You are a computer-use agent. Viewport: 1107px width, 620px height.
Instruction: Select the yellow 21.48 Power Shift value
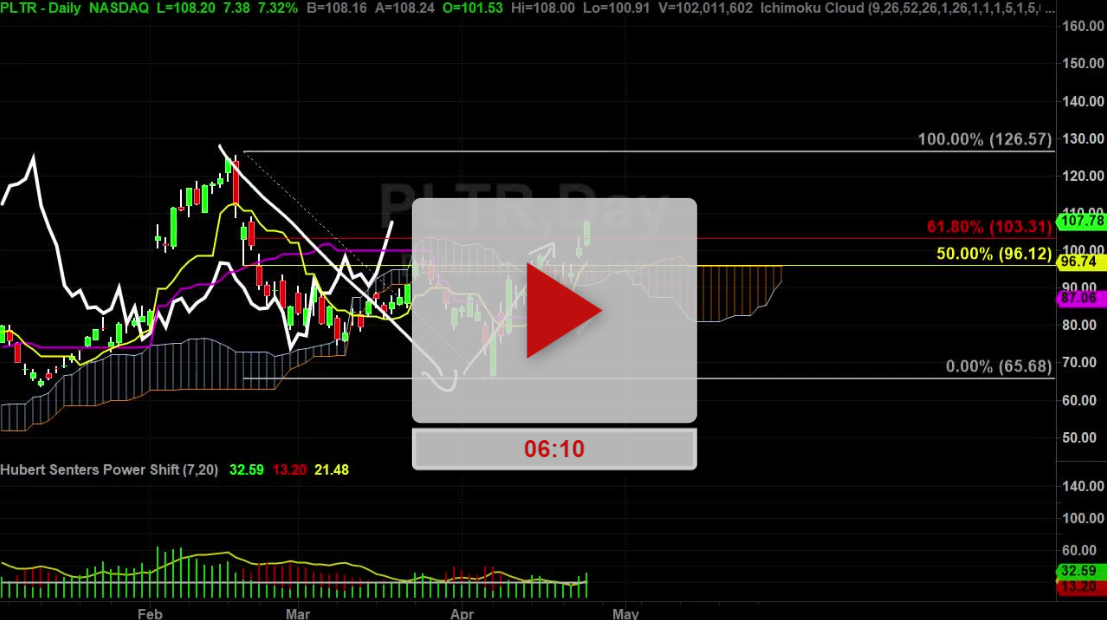point(331,470)
